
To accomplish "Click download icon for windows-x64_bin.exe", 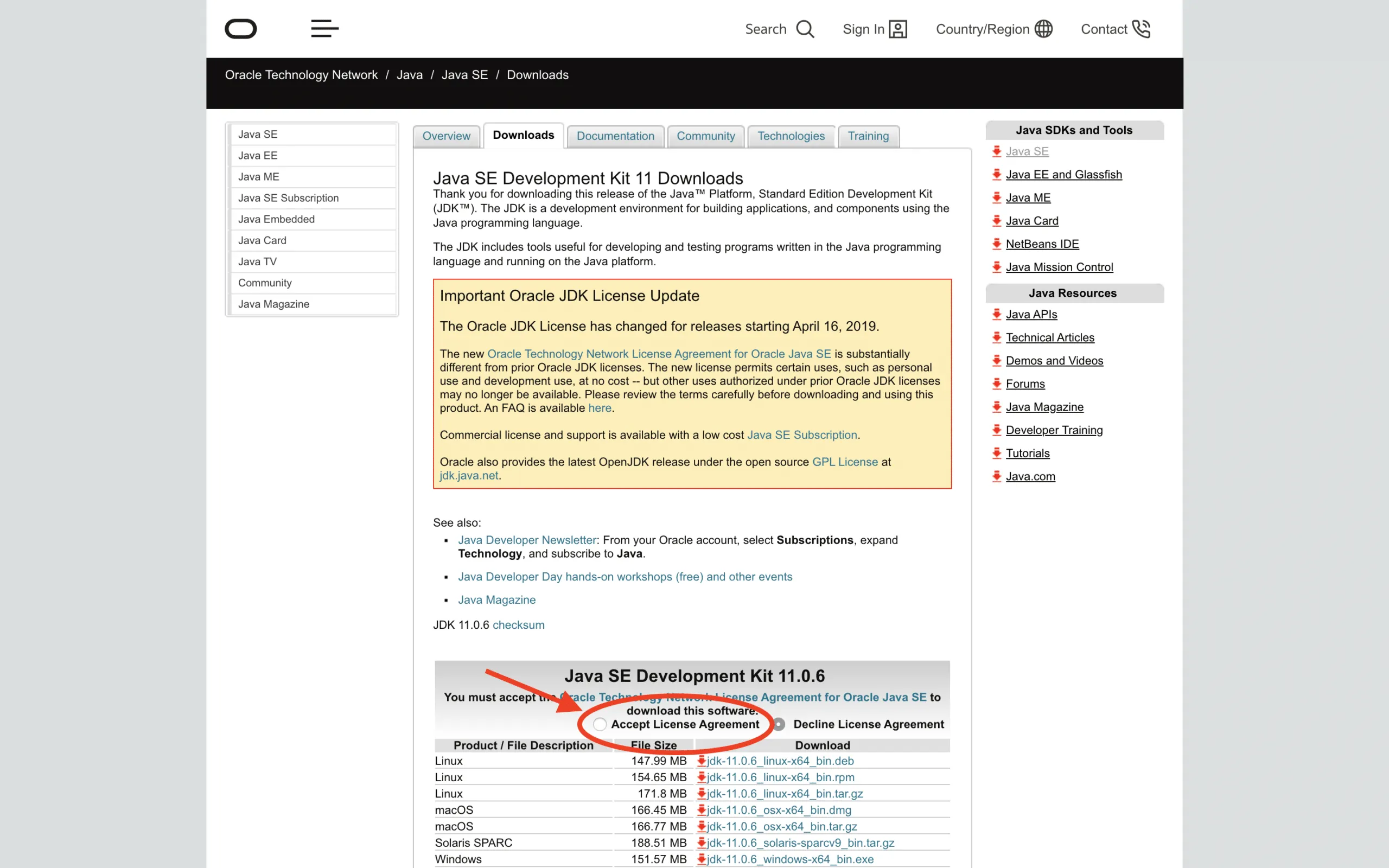I will point(702,859).
